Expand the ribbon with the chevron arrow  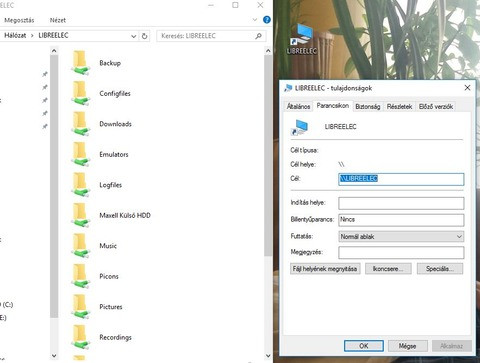255,20
